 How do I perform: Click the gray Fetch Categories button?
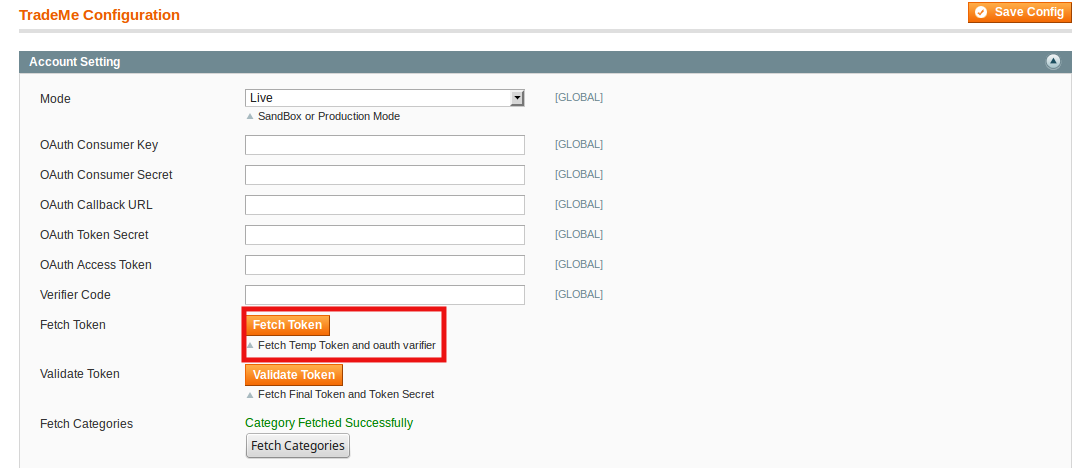tap(298, 446)
